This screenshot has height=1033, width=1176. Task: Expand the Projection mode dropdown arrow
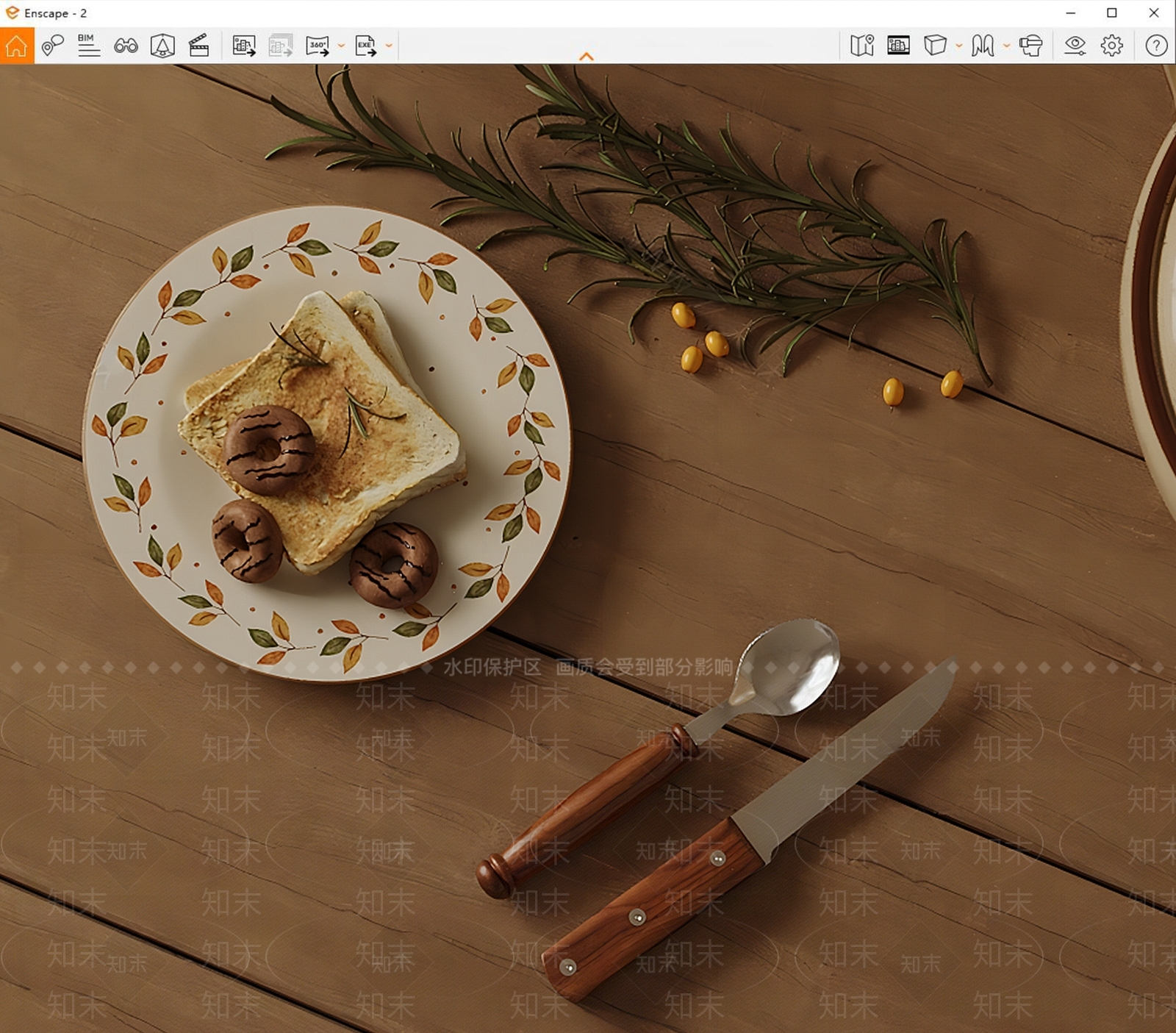959,46
